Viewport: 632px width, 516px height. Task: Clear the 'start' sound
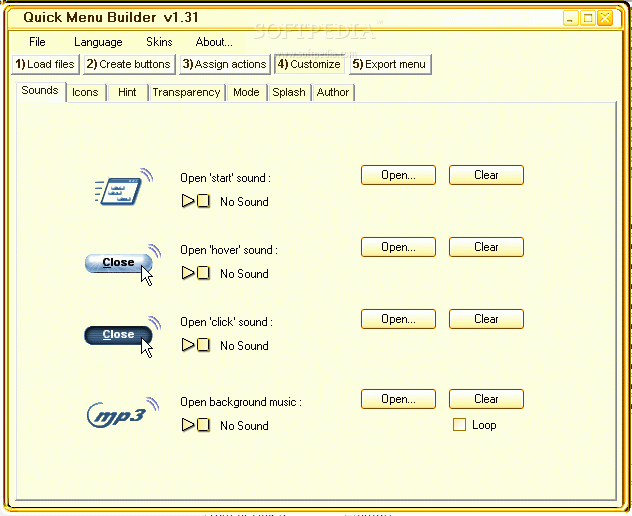486,175
